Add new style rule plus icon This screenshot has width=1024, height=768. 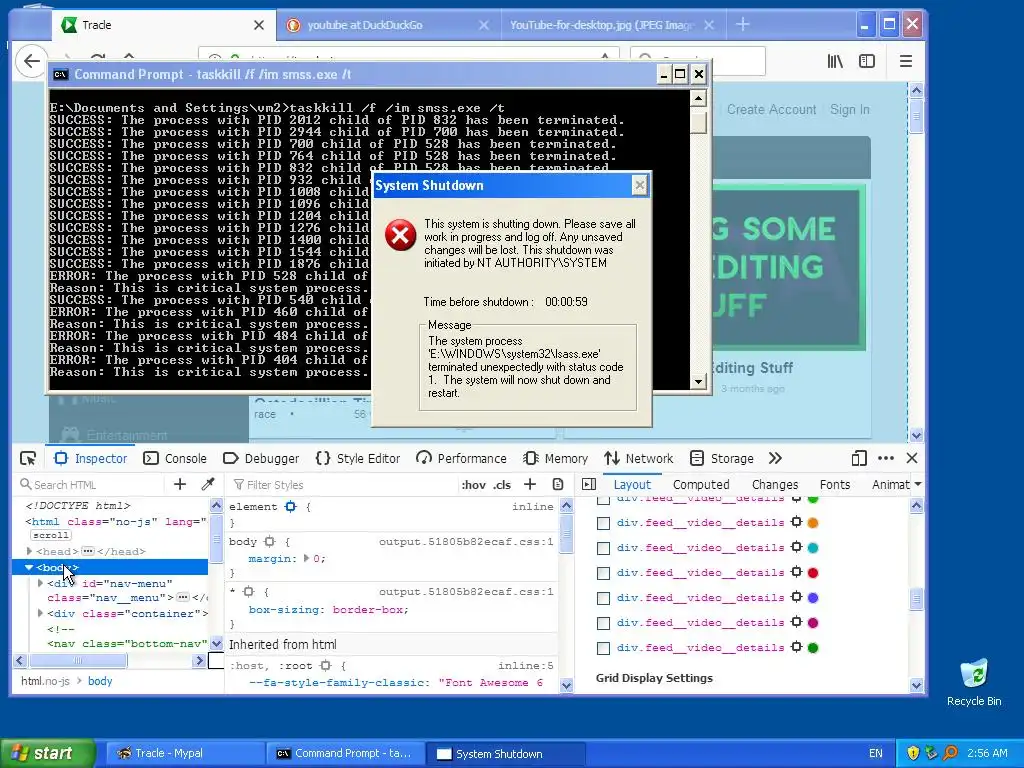click(530, 485)
